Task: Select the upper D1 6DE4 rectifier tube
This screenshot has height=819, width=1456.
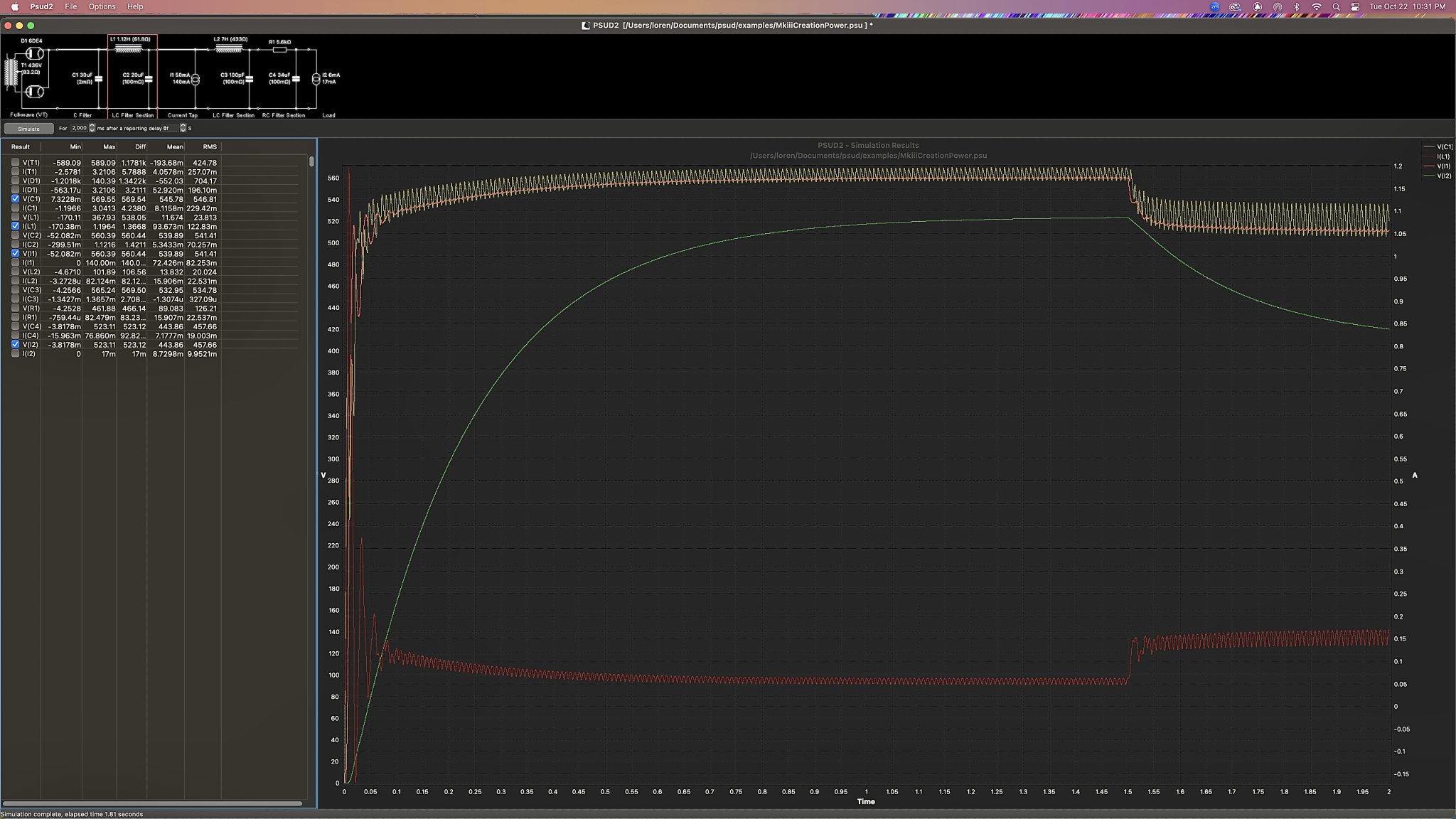Action: point(34,53)
